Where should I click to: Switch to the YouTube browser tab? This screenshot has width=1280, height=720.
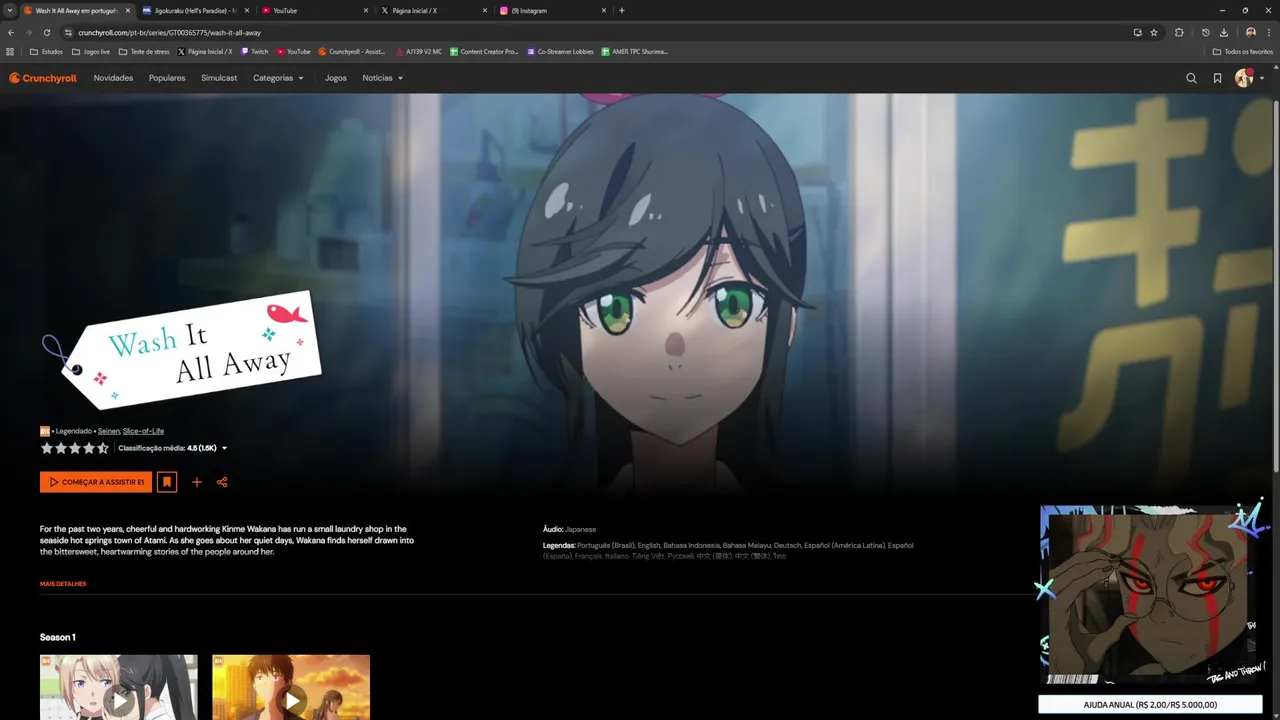315,10
